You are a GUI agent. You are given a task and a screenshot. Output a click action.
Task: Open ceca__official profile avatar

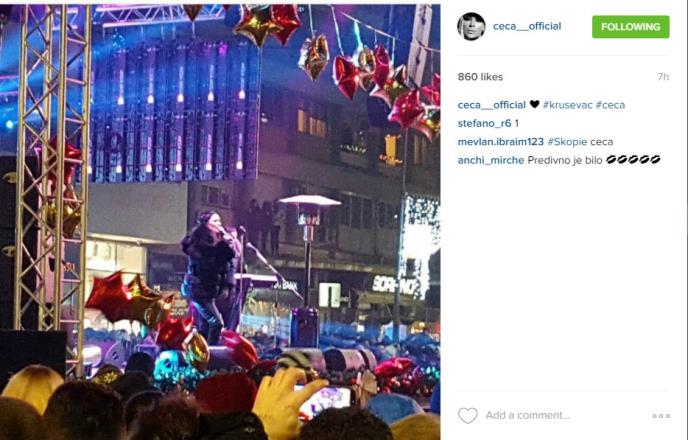pos(471,26)
